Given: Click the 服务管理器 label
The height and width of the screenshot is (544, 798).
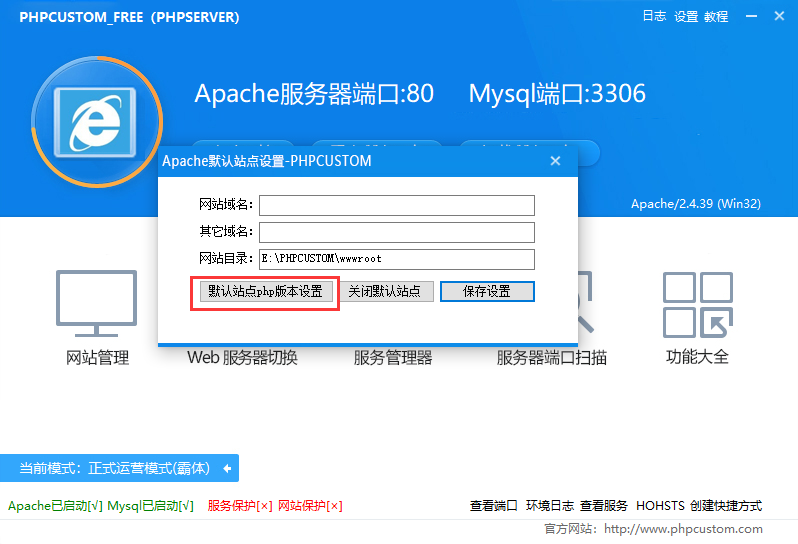Looking at the screenshot, I should coord(393,358).
